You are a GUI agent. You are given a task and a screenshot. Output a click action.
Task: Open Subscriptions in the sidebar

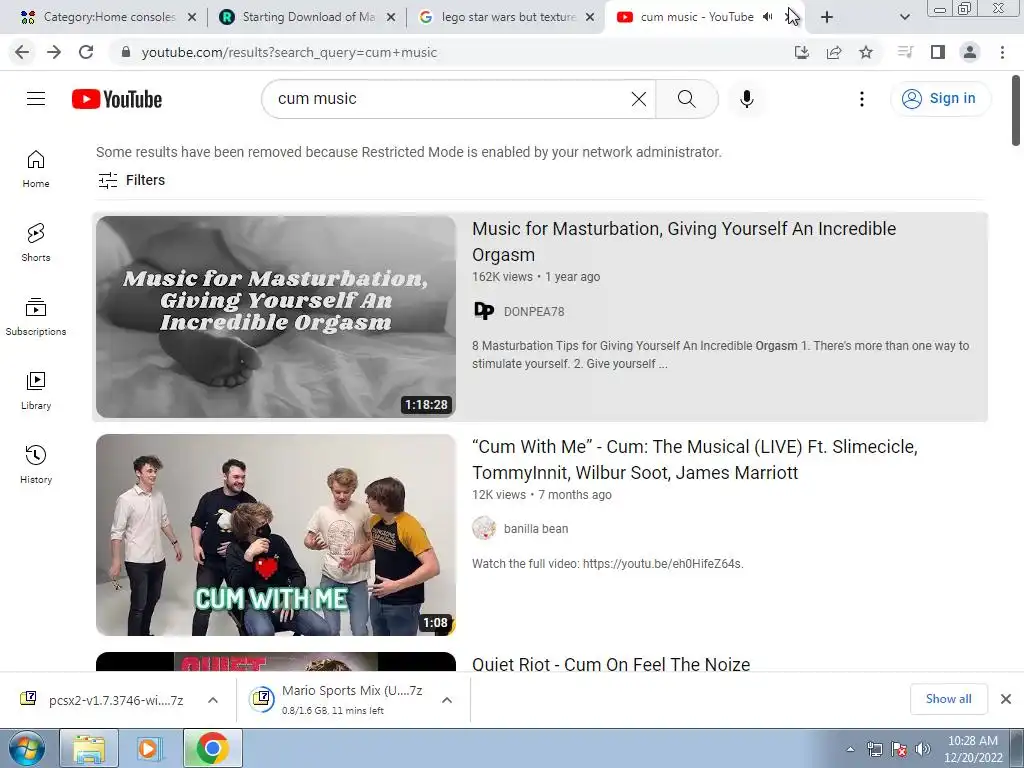tap(36, 317)
